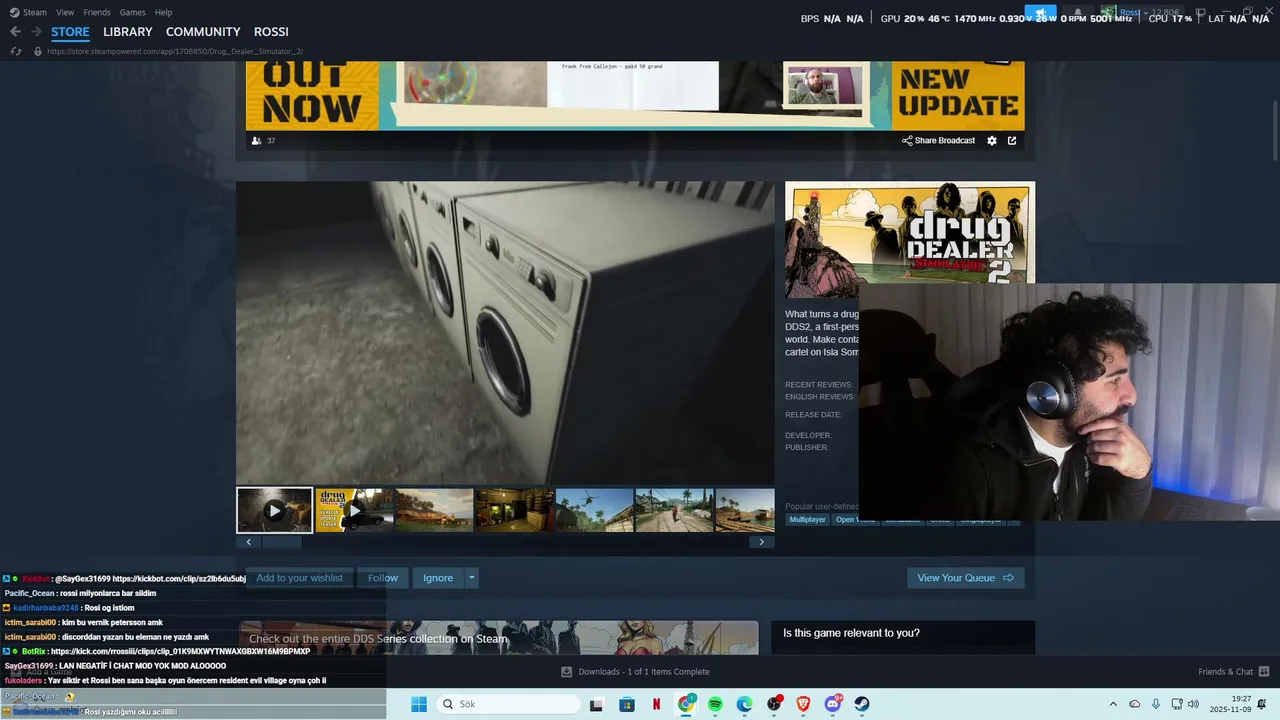Open Microsoft Store from the taskbar
This screenshot has height=720, width=1280.
[x=627, y=704]
